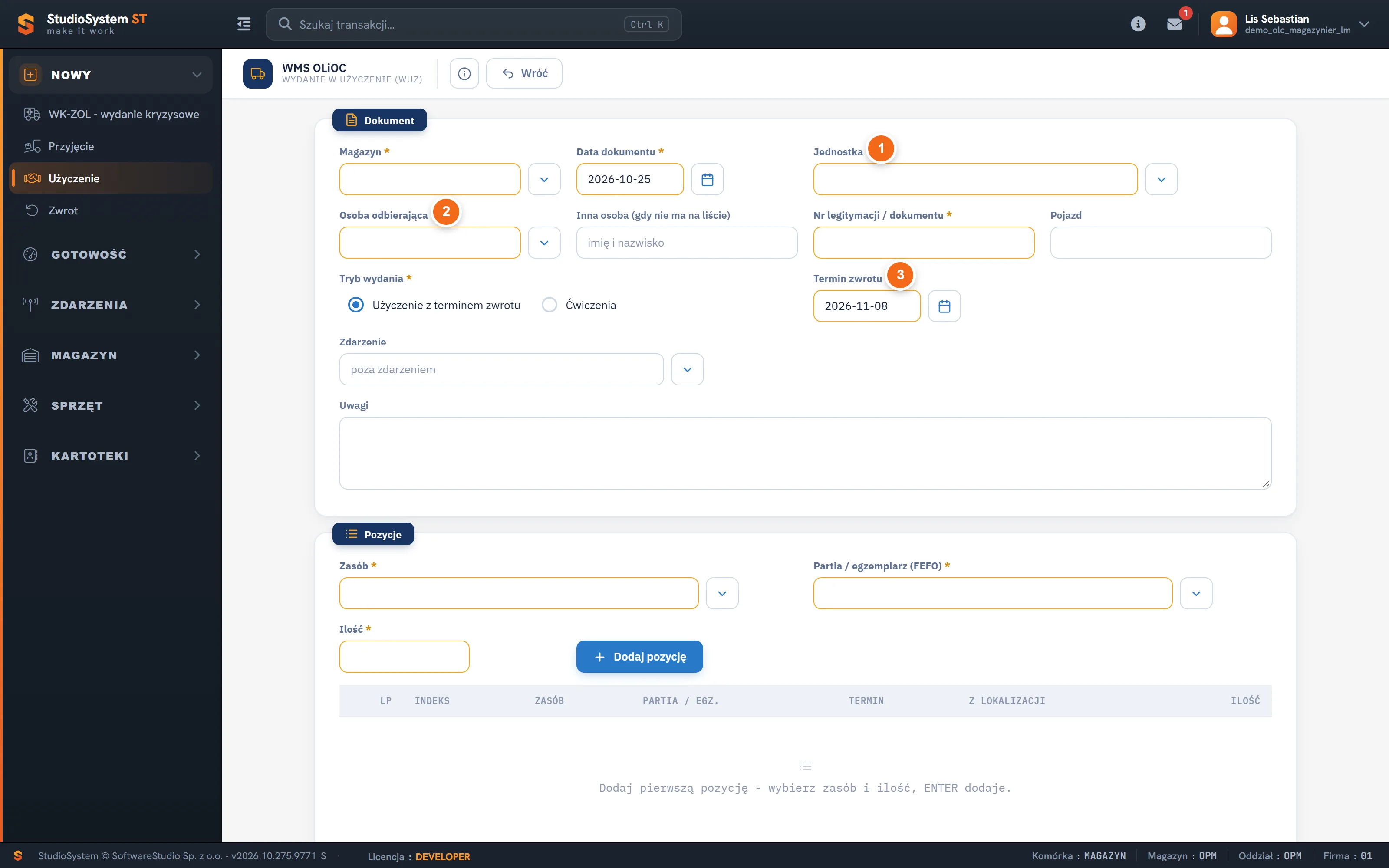This screenshot has width=1389, height=868.
Task: Open the Zwrot menu item
Action: tap(111, 210)
